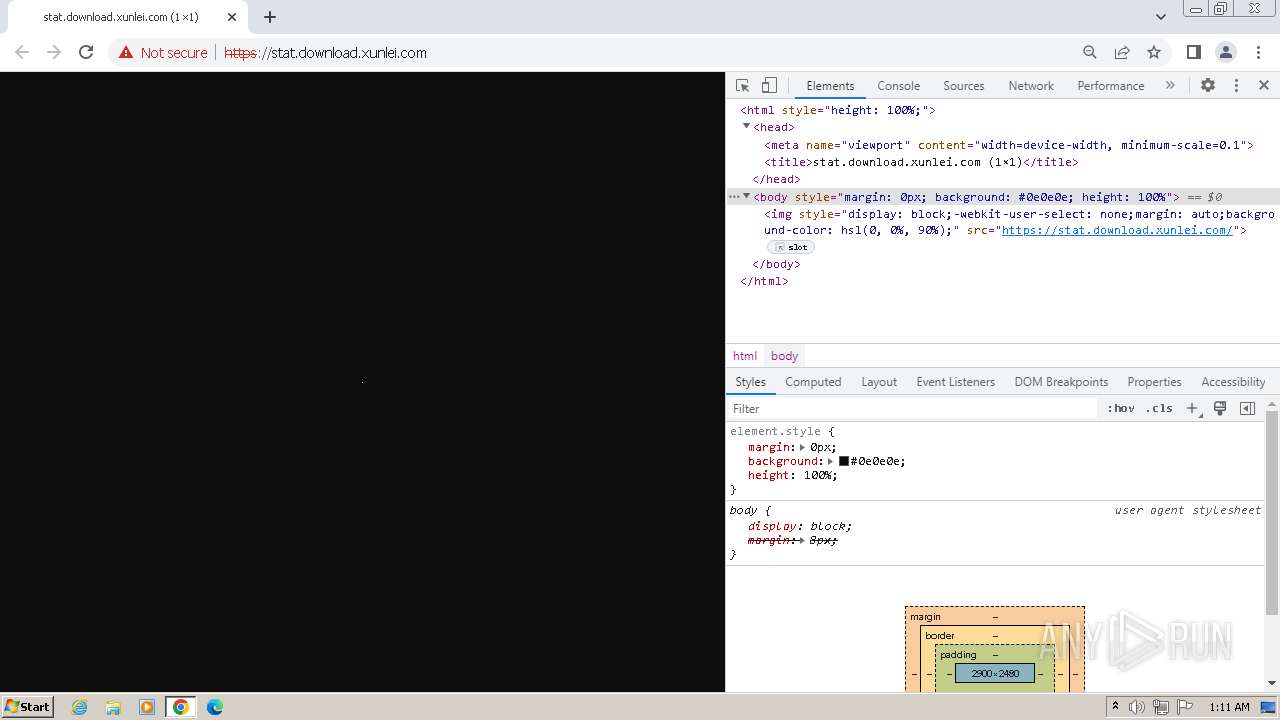The height and width of the screenshot is (720, 1280).
Task: Open the Accessibility tab
Action: tap(1233, 382)
